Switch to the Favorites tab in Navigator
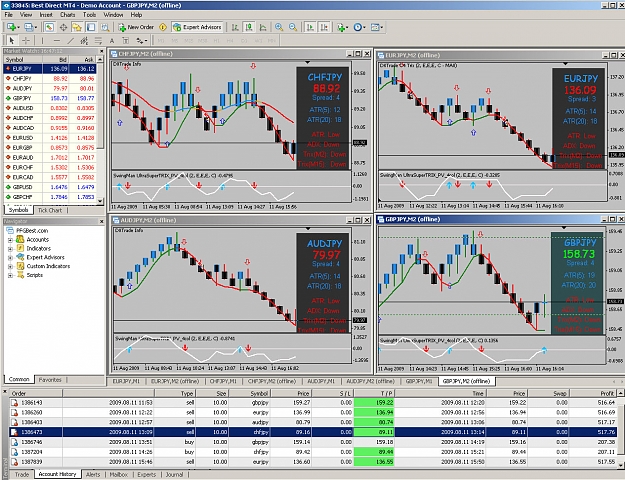 coord(50,380)
